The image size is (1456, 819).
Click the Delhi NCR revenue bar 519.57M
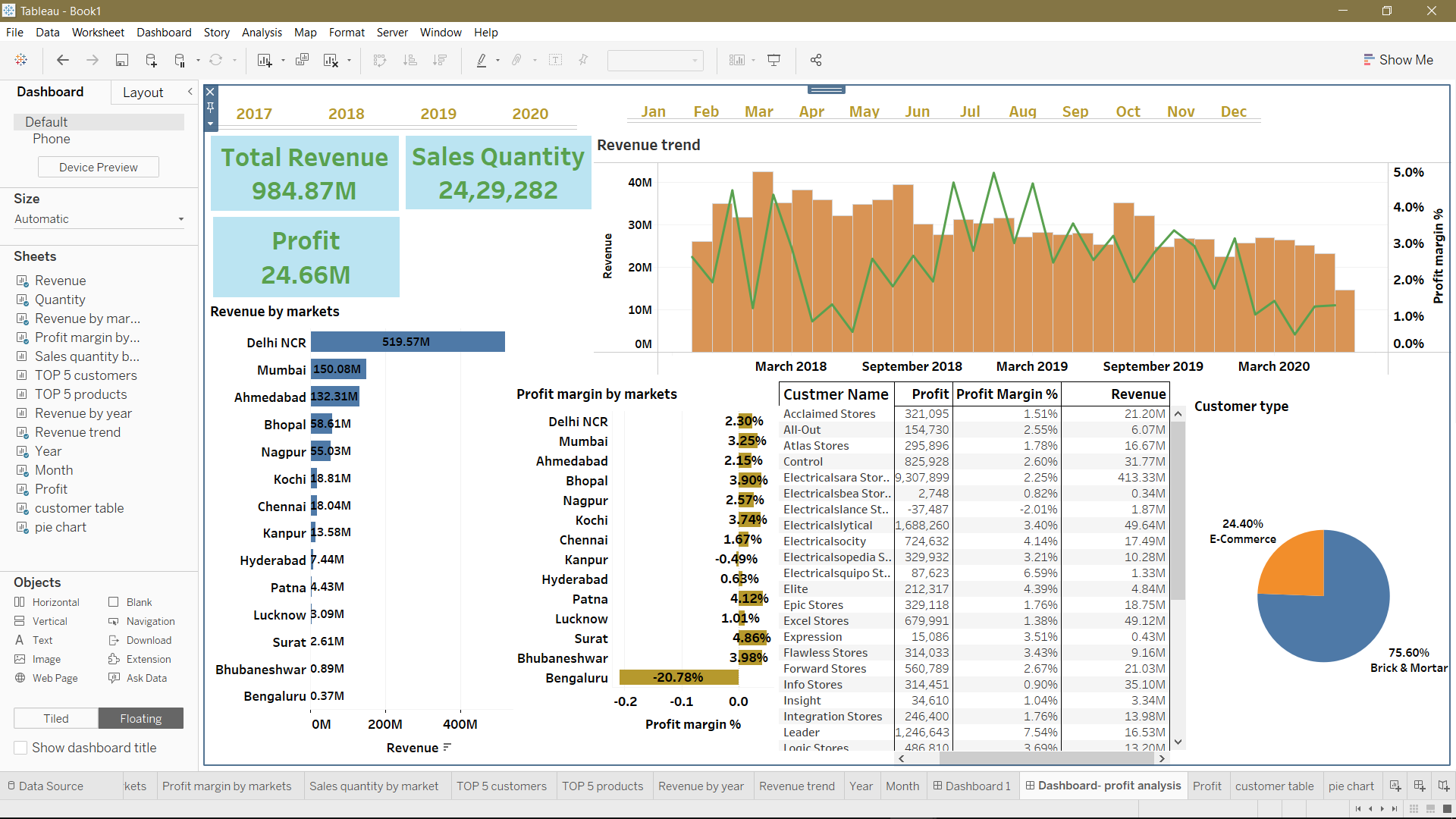pos(408,342)
